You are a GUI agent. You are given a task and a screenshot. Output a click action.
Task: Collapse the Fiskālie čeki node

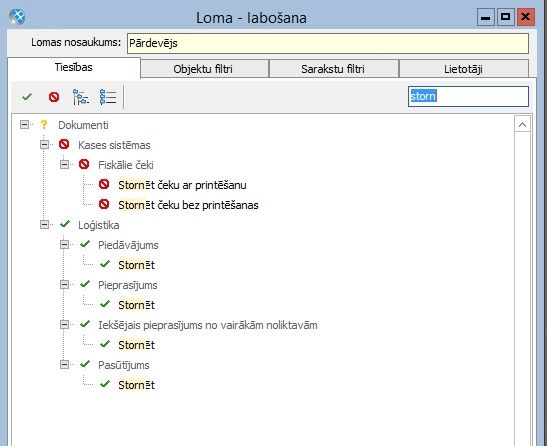click(65, 164)
